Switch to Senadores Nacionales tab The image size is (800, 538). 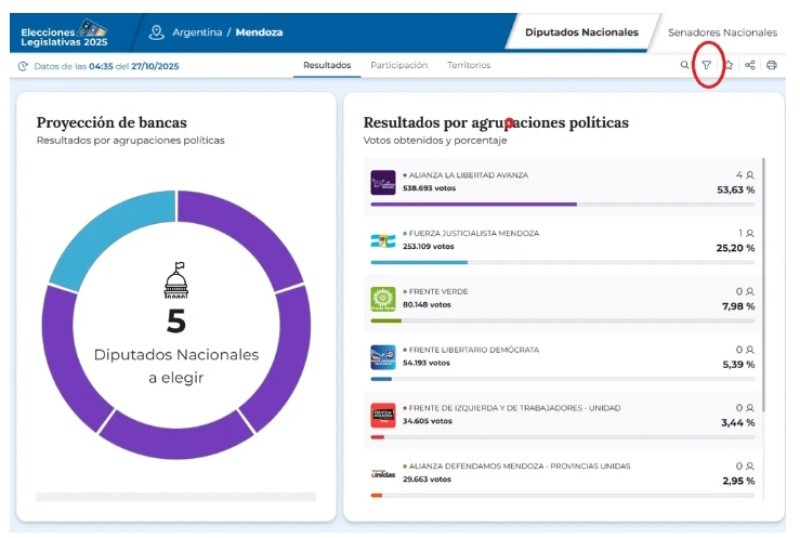click(x=722, y=32)
